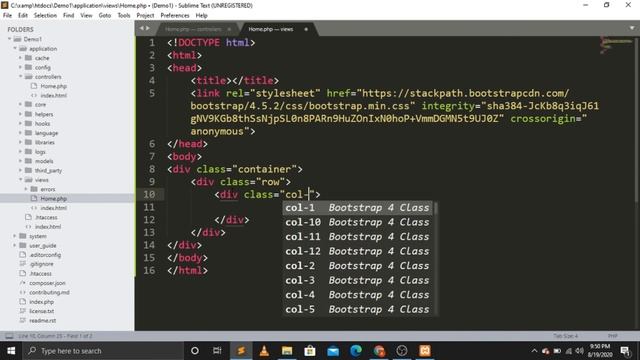Screen dimensions: 640x360
Task: Open Home.php file under controllers folder
Action: [53, 86]
